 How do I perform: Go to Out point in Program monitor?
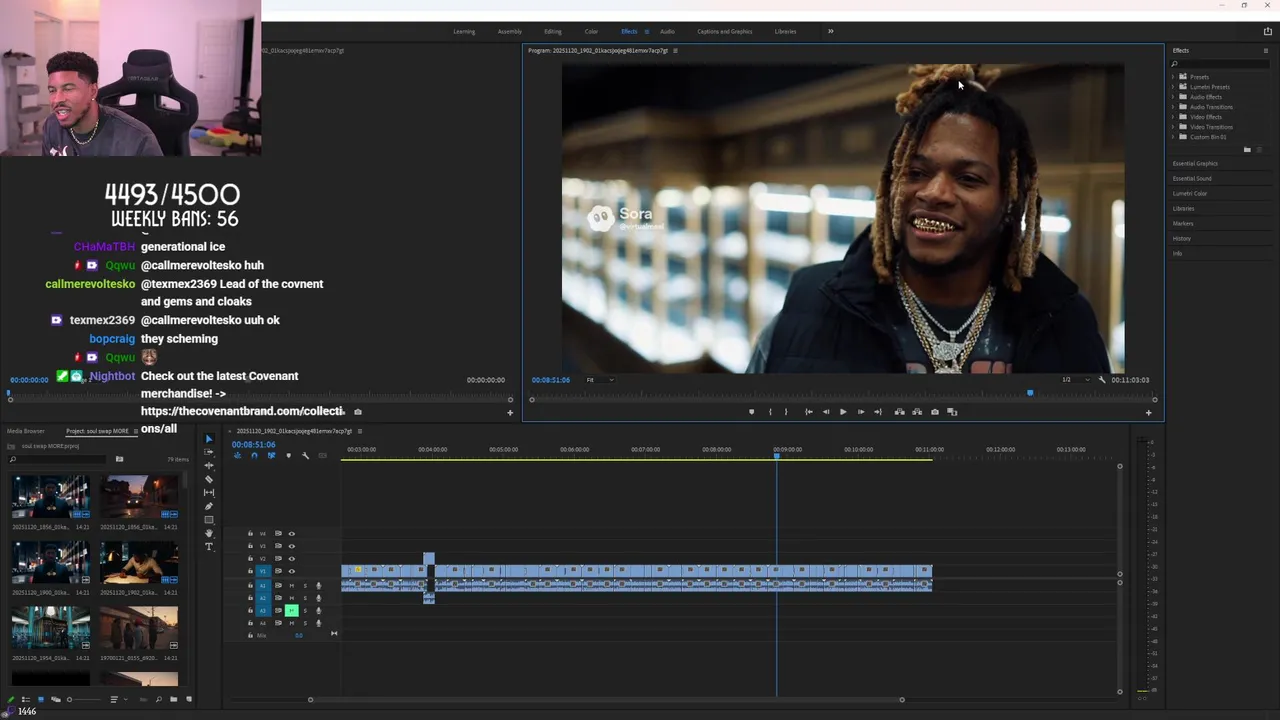tap(878, 412)
